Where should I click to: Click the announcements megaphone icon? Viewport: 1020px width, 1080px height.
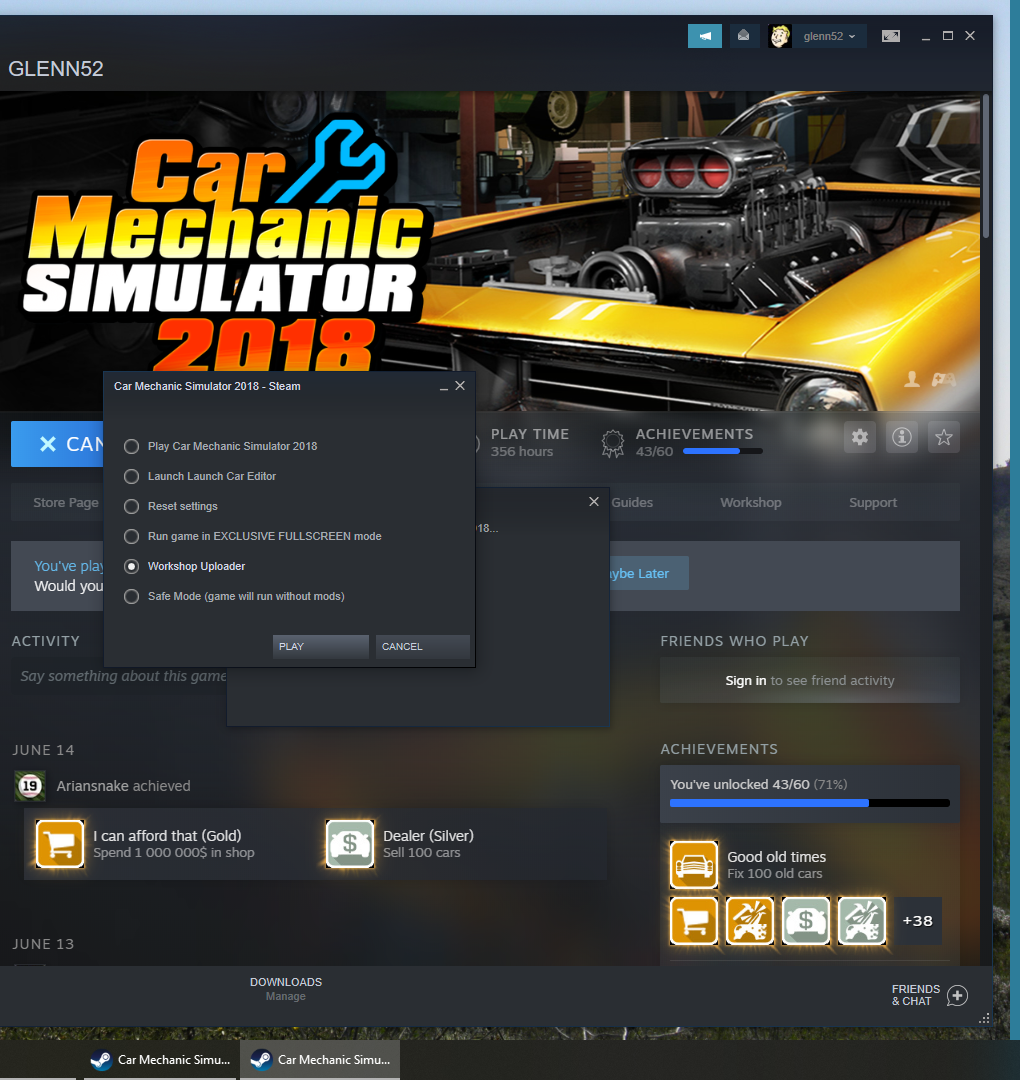(705, 36)
